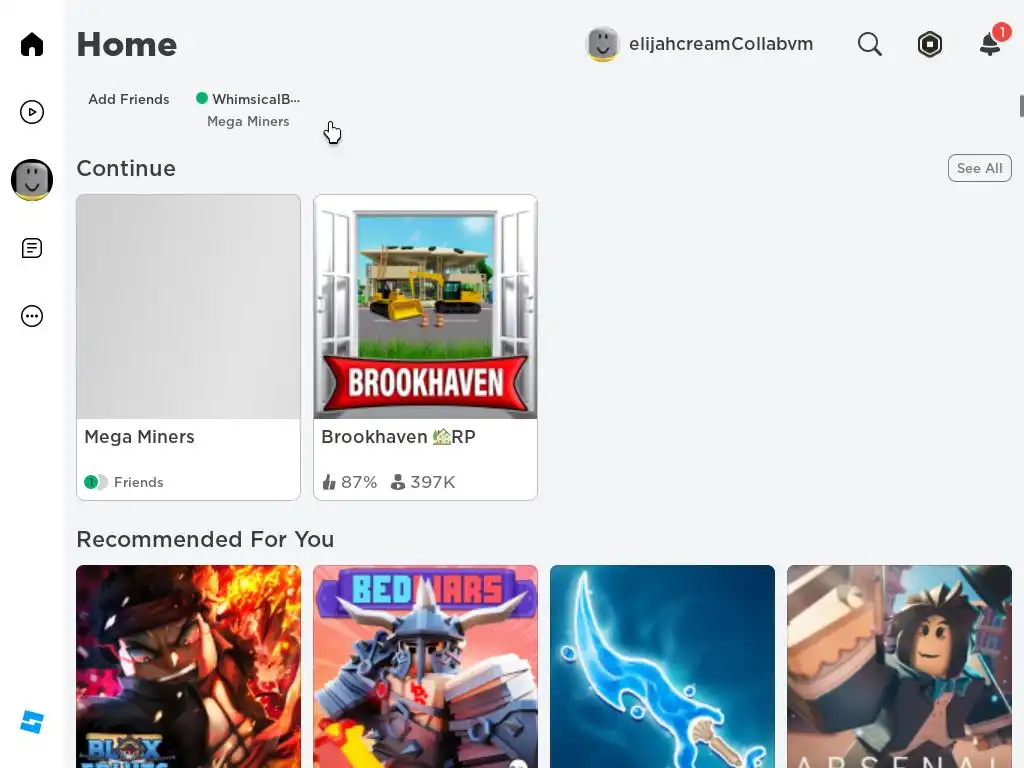Viewport: 1024px width, 768px height.
Task: Open the Arsenal recommended thumbnail
Action: coord(899,666)
